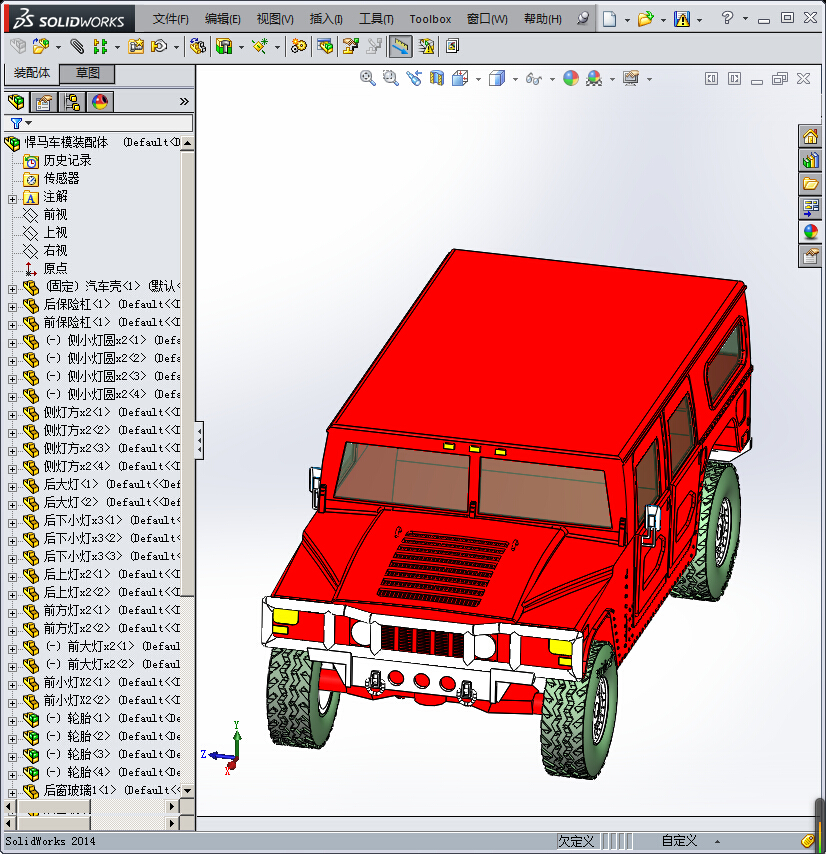The width and height of the screenshot is (826, 854).
Task: Expand the 注解 tree node
Action: pyautogui.click(x=12, y=199)
